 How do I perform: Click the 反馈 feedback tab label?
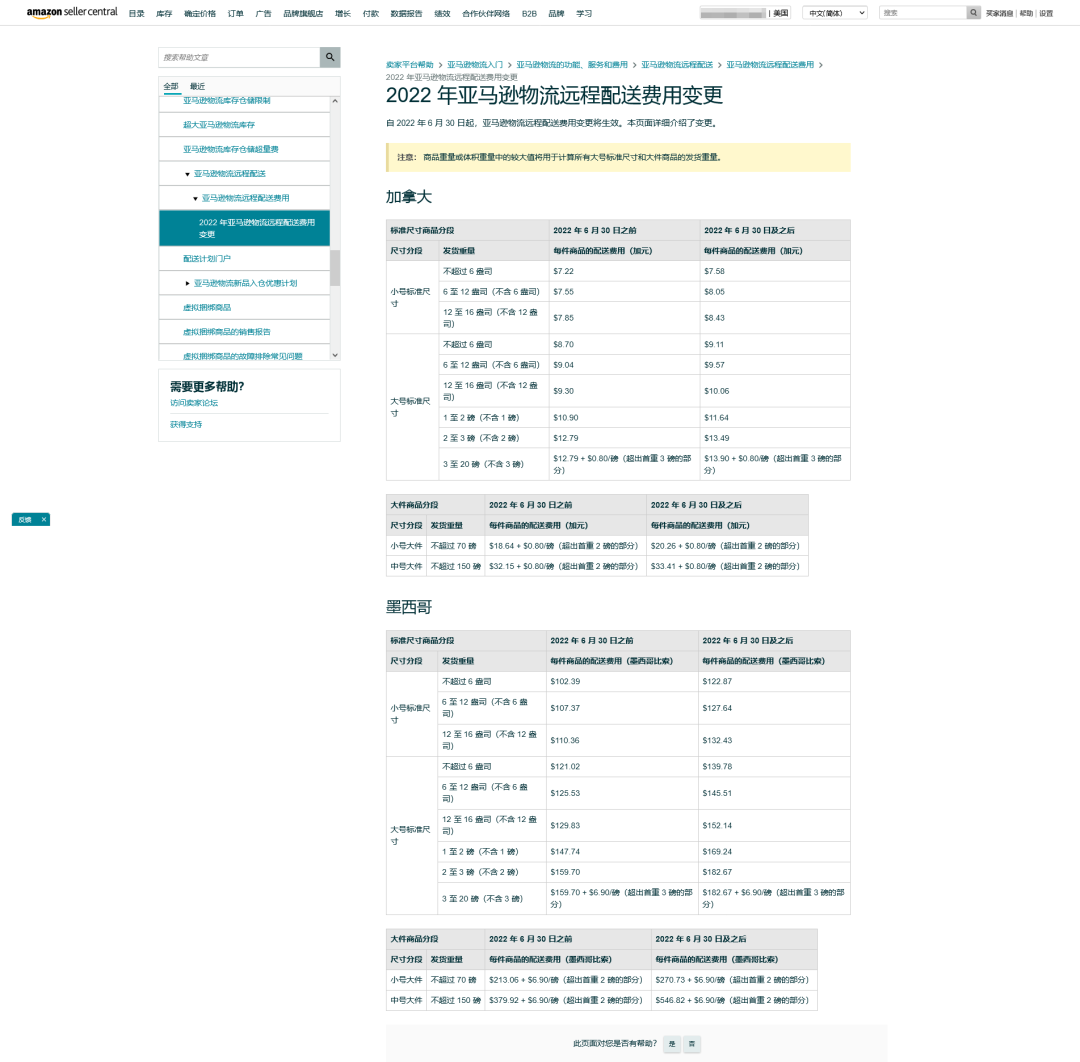coord(25,519)
